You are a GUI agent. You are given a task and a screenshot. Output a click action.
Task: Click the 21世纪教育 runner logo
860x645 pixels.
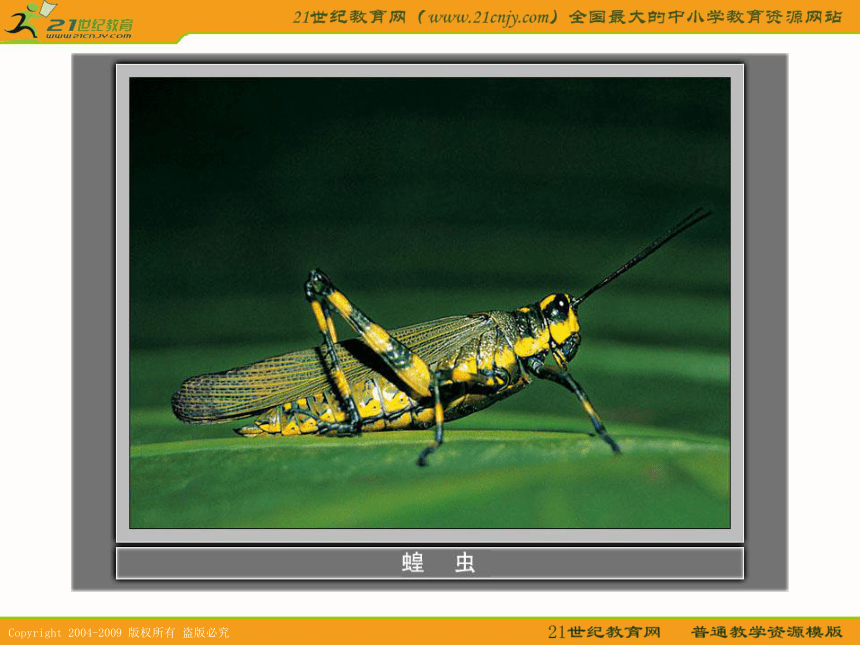click(x=69, y=21)
